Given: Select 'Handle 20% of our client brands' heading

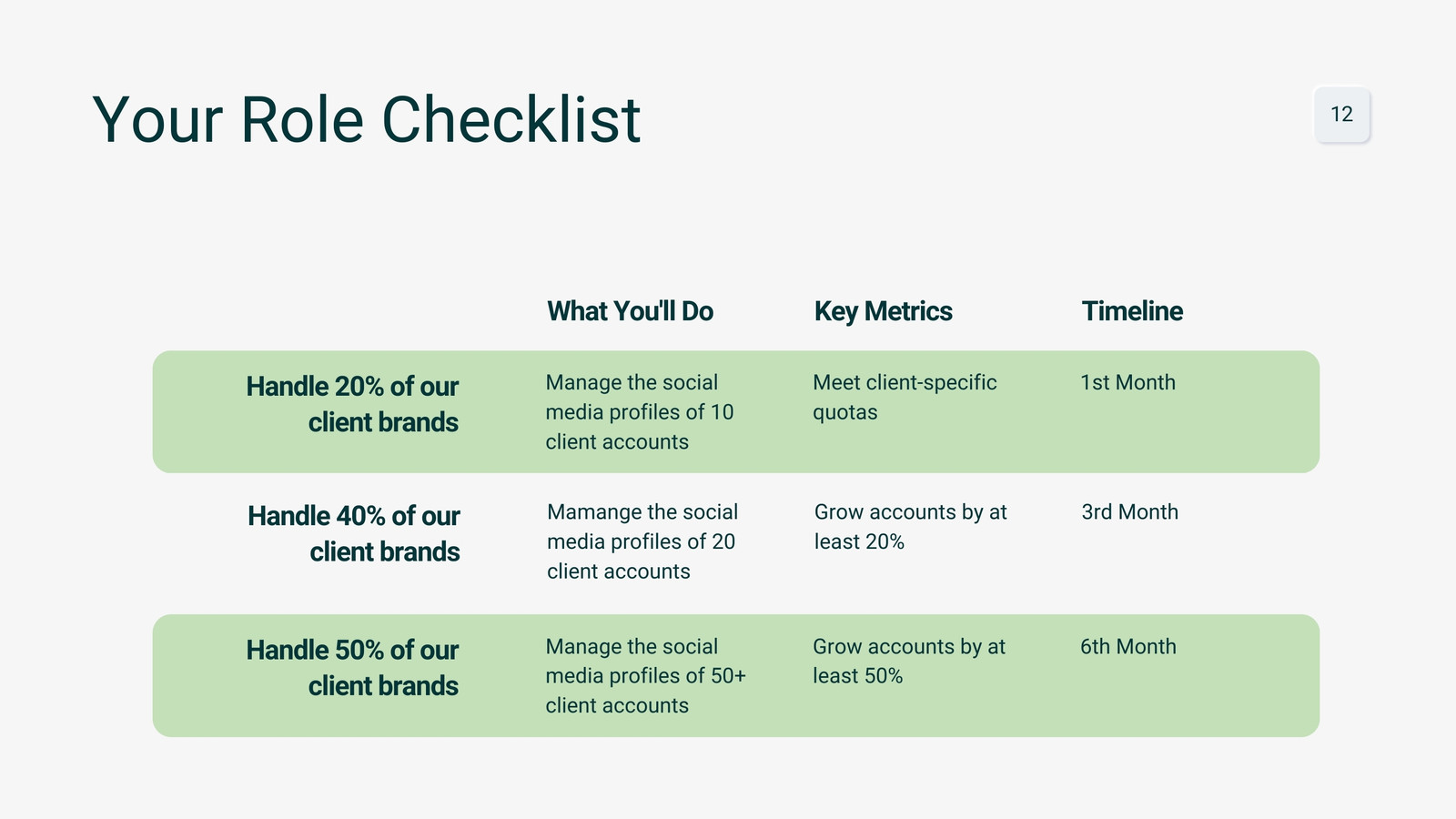Looking at the screenshot, I should [x=352, y=404].
